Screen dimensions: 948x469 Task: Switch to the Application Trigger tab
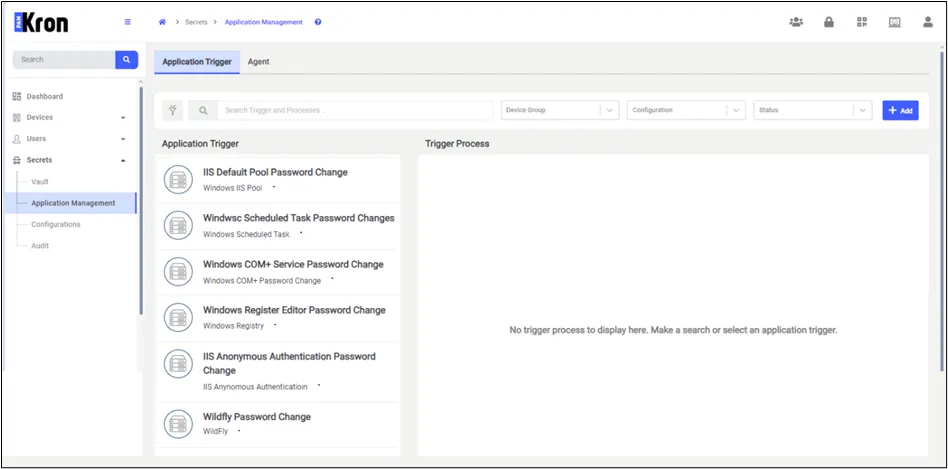[197, 62]
